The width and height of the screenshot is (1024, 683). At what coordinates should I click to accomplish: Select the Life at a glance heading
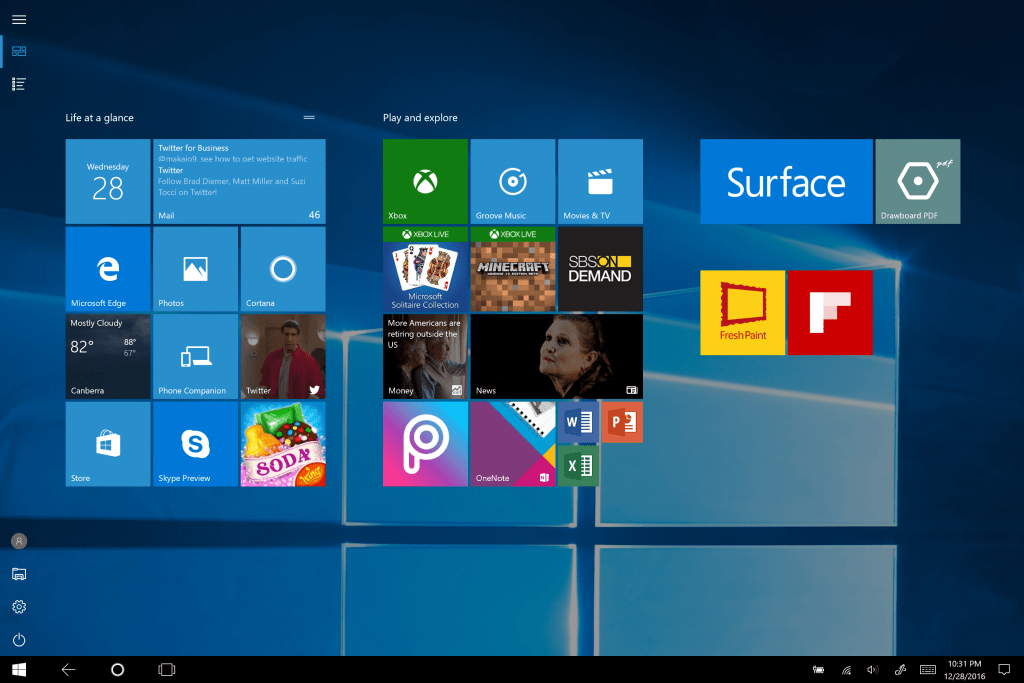(x=99, y=118)
